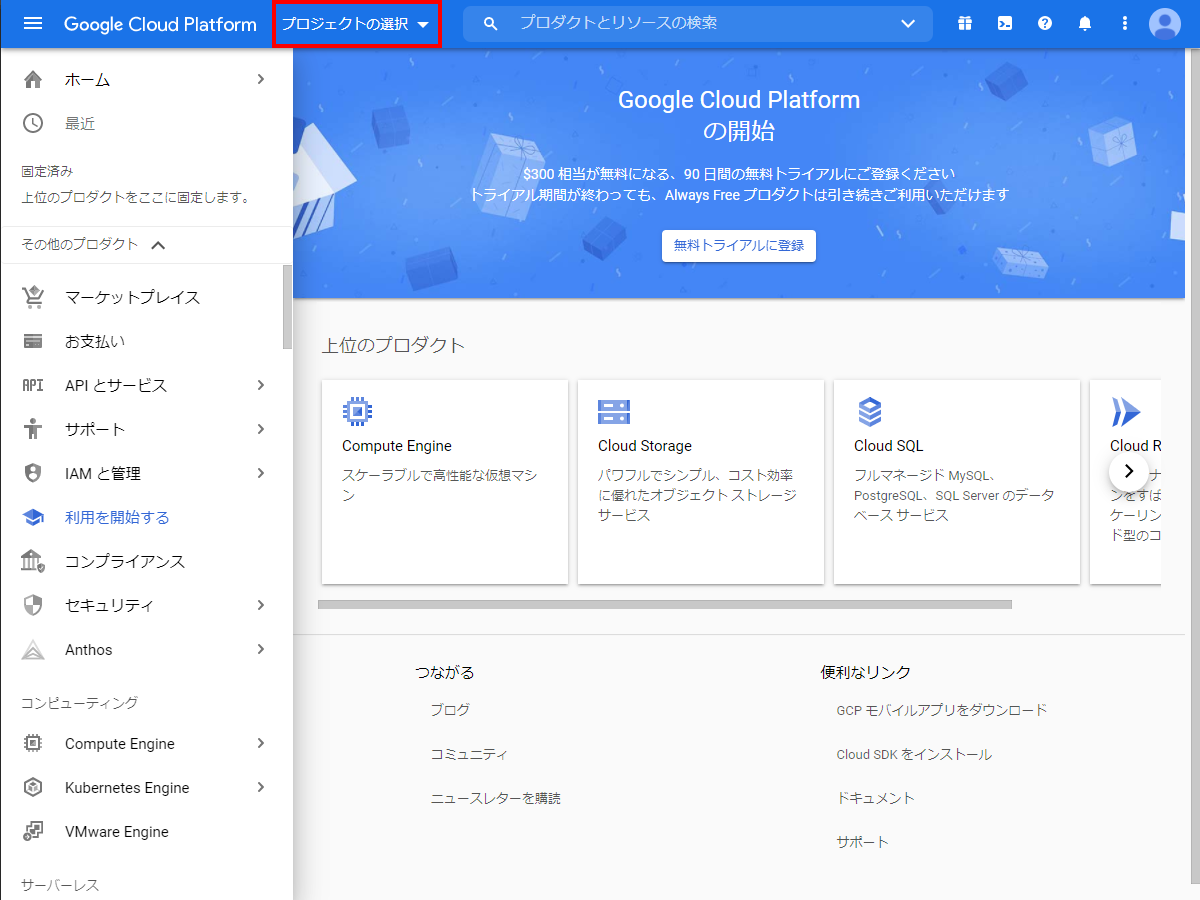The width and height of the screenshot is (1200, 900).
Task: Click the コンプライアンス building icon
Action: tap(33, 561)
